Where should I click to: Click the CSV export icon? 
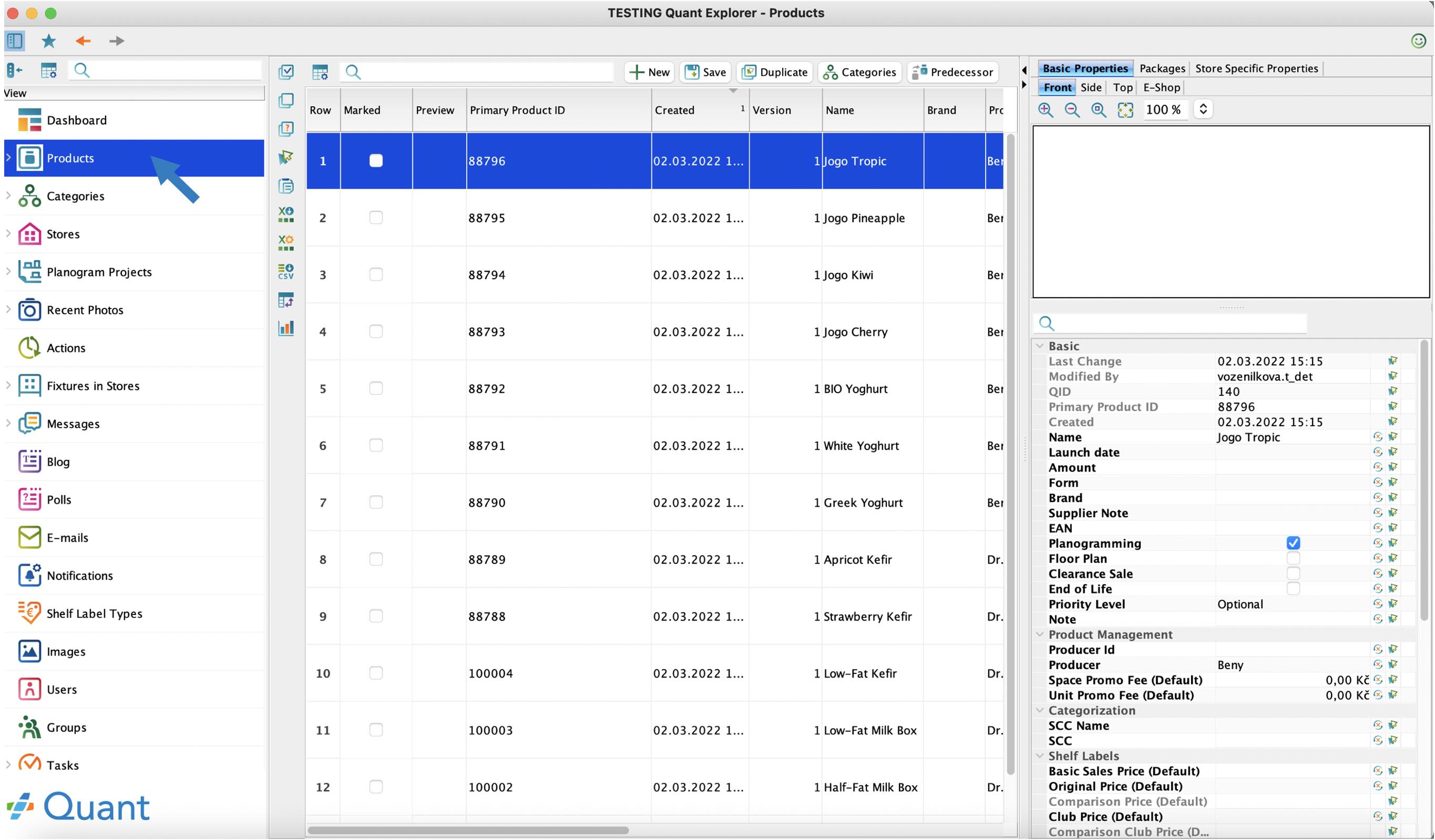tap(286, 271)
